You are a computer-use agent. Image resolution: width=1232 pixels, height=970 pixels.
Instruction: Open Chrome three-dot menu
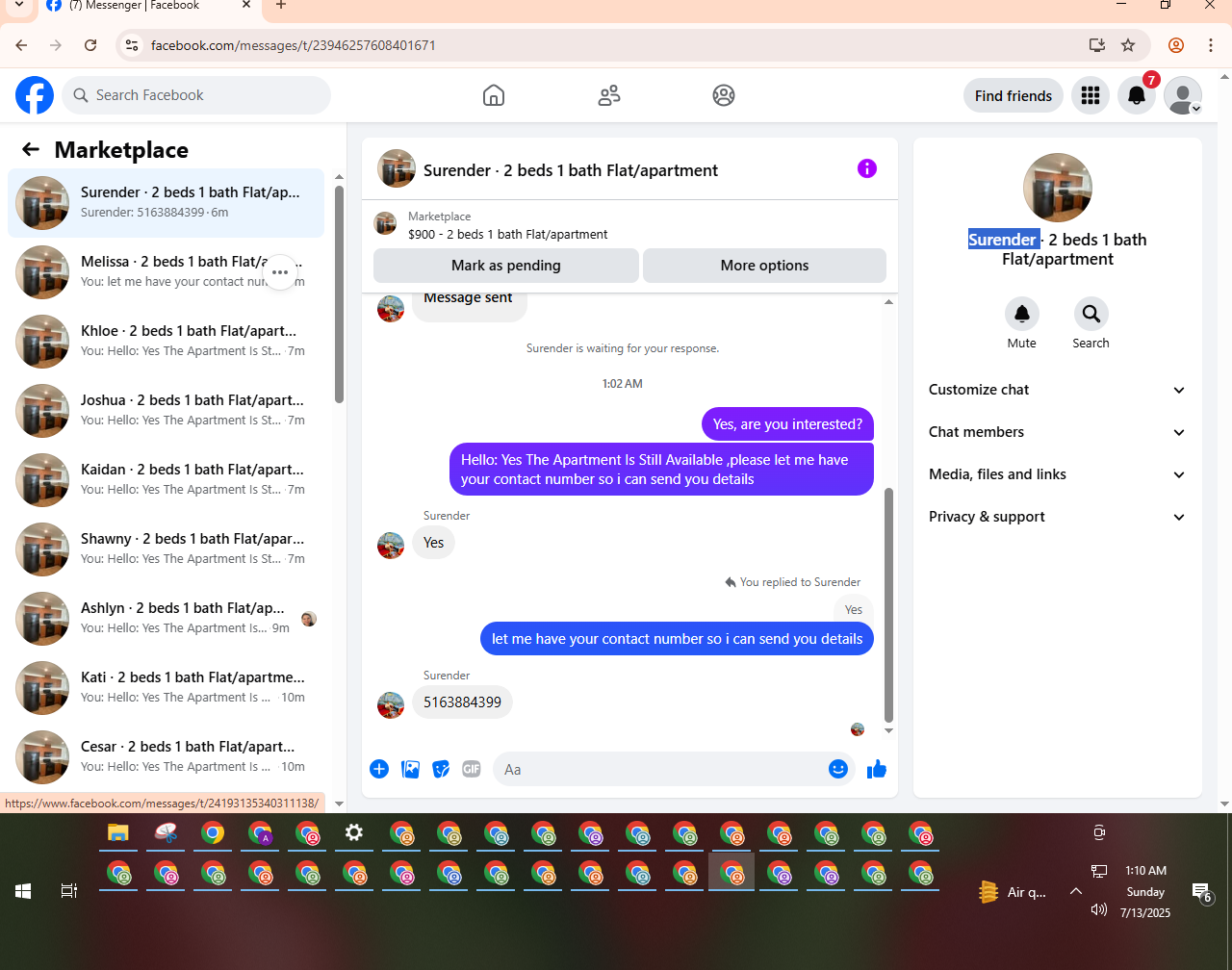point(1211,45)
